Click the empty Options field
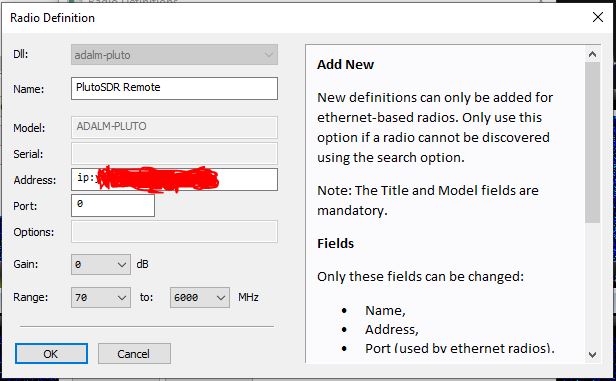The height and width of the screenshot is (381, 616). pyautogui.click(x=174, y=232)
